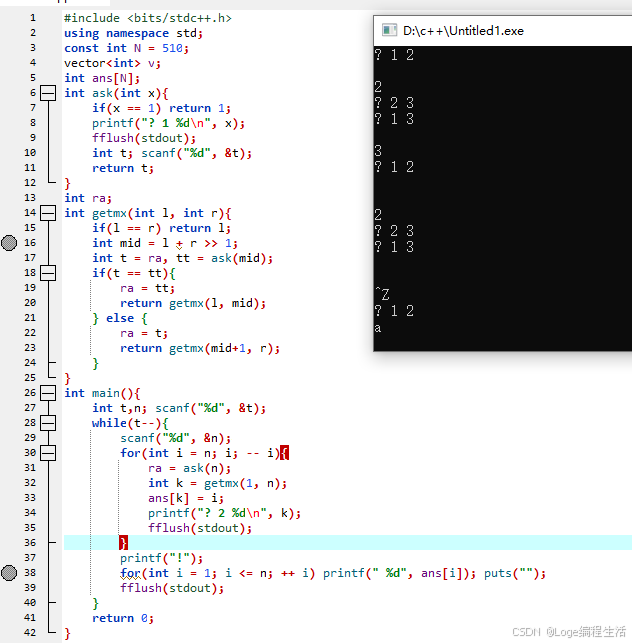This screenshot has height=643, width=632.
Task: Collapse the ask function fold at line 6
Action: (48, 93)
